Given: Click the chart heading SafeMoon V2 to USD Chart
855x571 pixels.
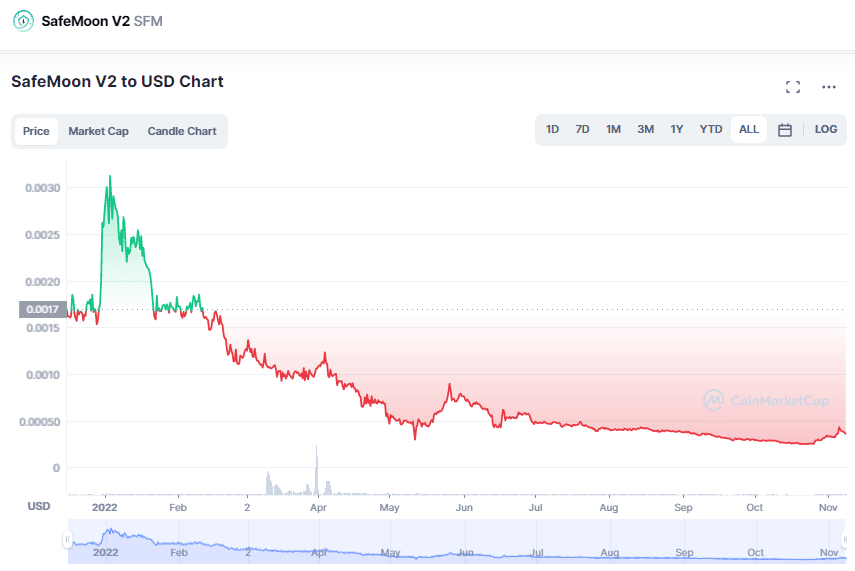Looking at the screenshot, I should click(x=117, y=81).
